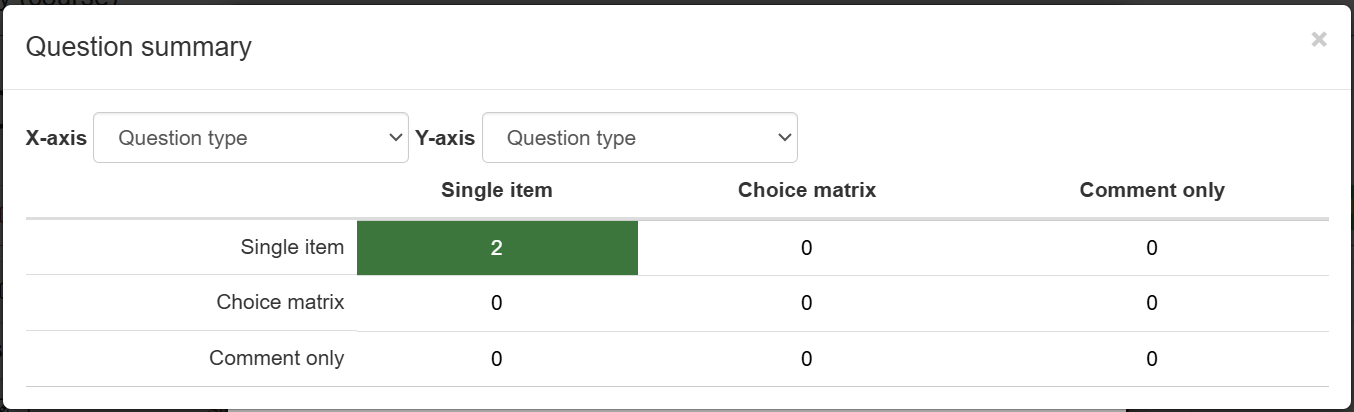Image resolution: width=1354 pixels, height=412 pixels.
Task: Click the Comment only row, Single item column cell
Action: click(x=497, y=359)
